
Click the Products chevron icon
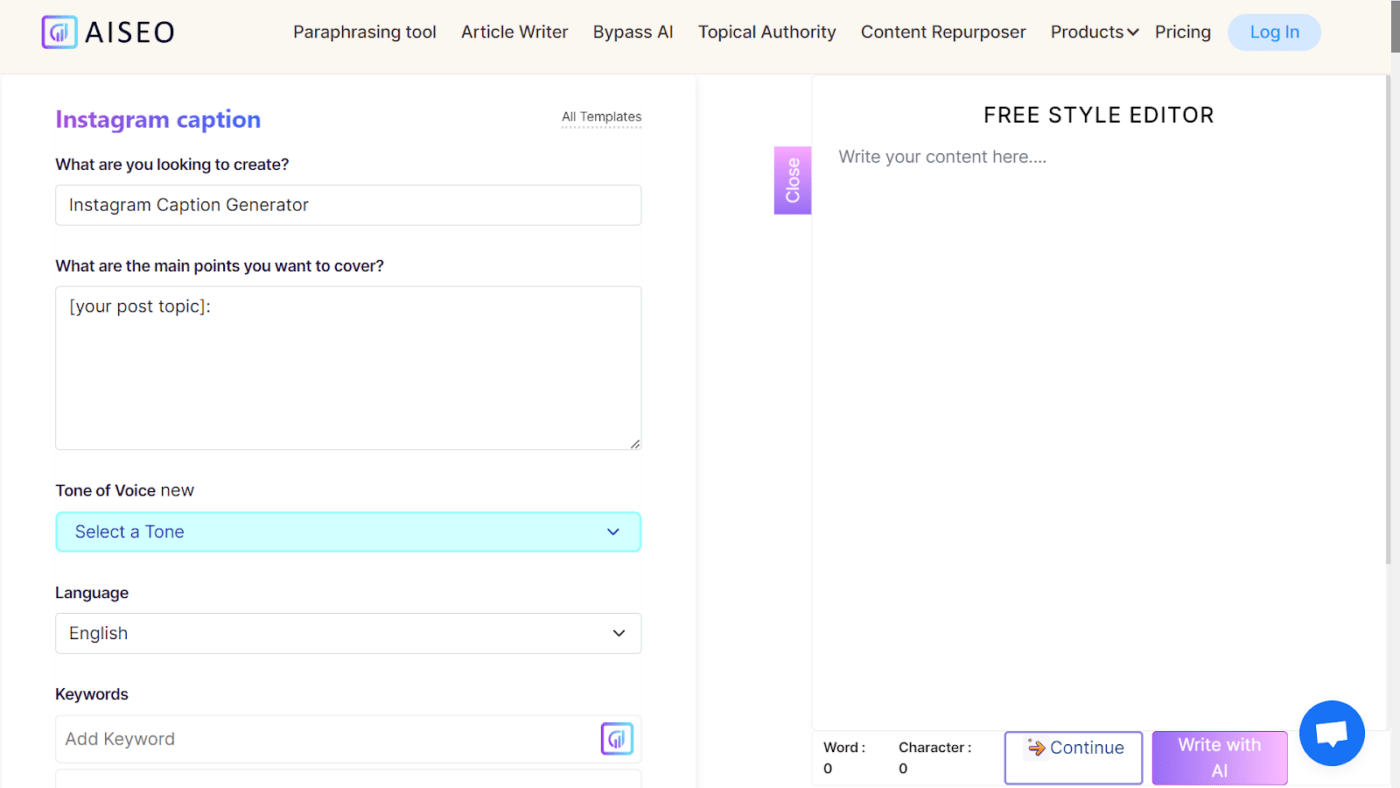(x=1133, y=33)
